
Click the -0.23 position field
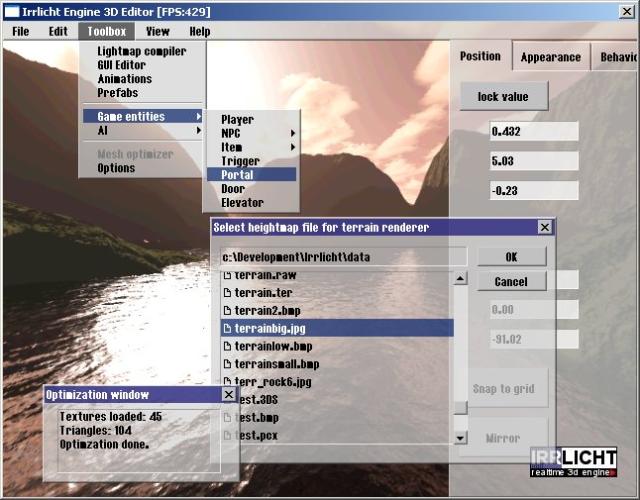[x=534, y=191]
